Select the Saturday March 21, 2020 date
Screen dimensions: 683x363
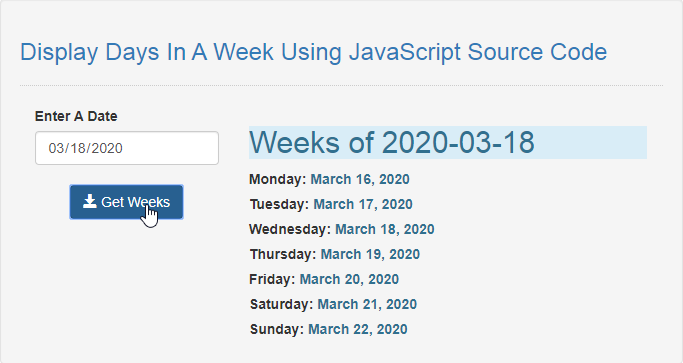(367, 304)
